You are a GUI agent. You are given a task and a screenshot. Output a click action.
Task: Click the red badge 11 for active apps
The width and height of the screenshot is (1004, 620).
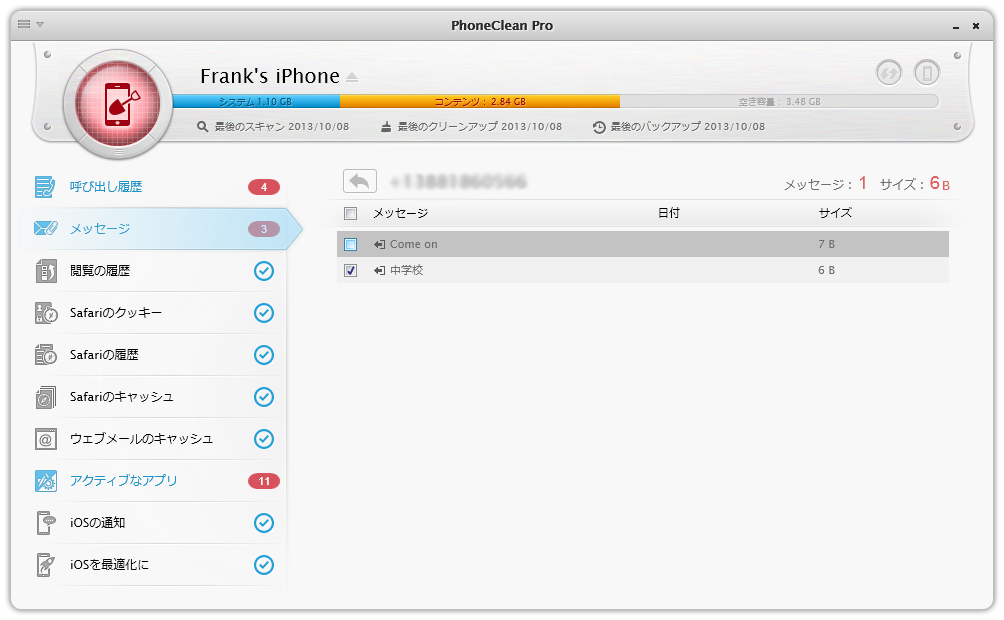(264, 481)
